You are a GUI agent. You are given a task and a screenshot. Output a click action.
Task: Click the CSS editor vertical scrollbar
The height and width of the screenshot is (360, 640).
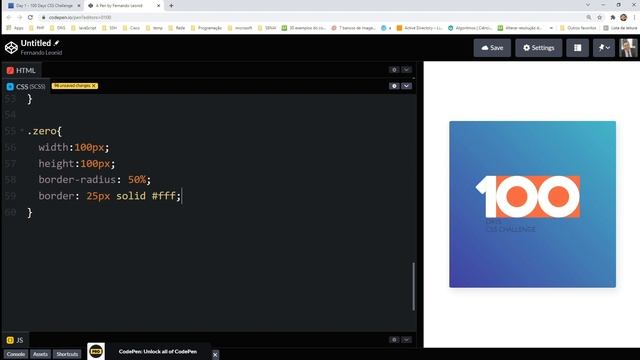(x=413, y=286)
